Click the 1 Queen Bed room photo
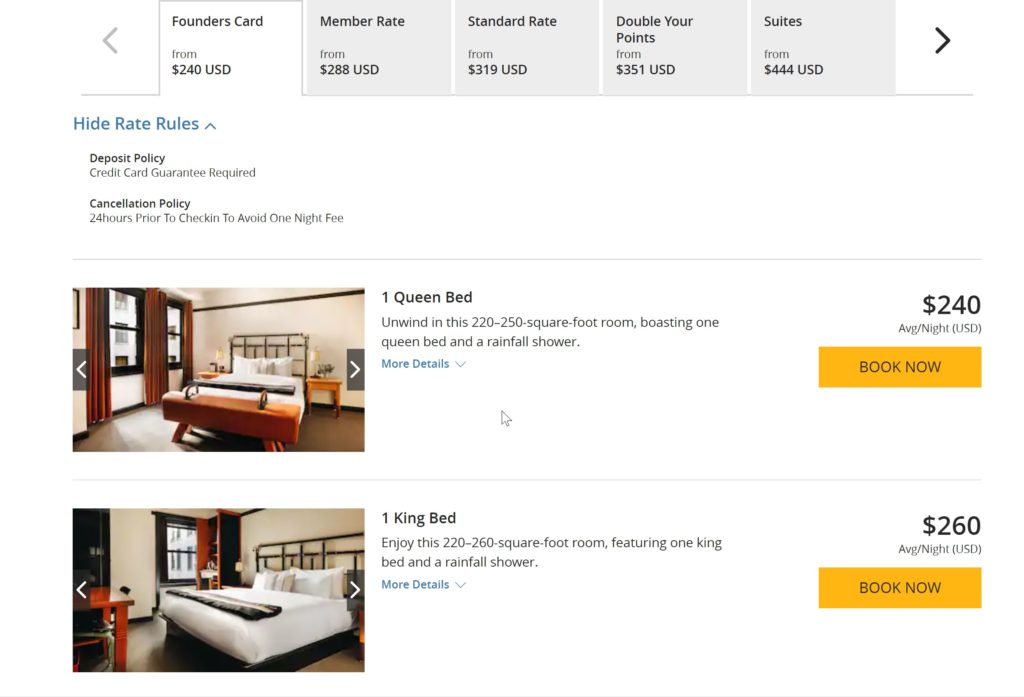1024x697 pixels. click(218, 370)
